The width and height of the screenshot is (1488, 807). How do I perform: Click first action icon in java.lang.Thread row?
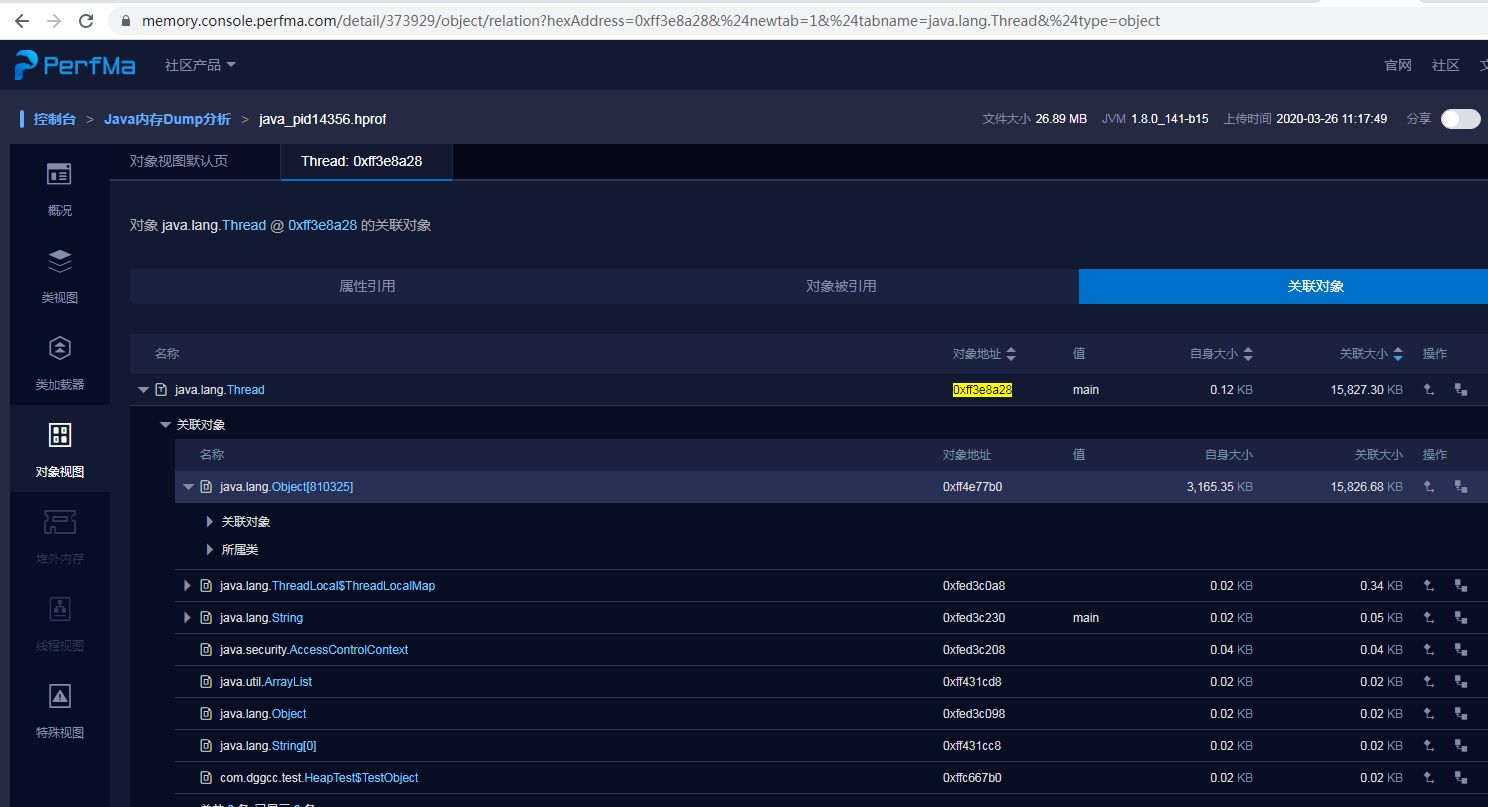1429,390
